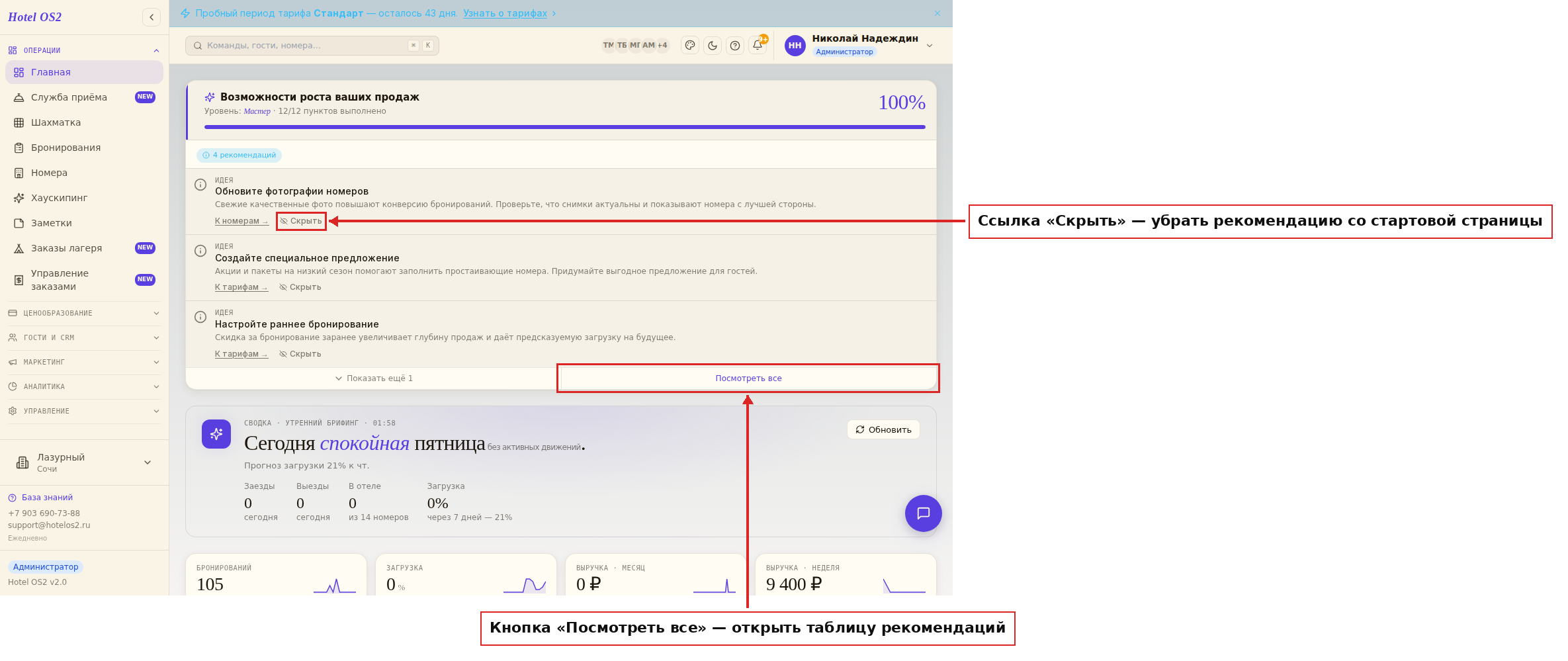Click the +7 903 690-73-88 phone number
Screen dimensions: 1568x661
click(x=44, y=513)
